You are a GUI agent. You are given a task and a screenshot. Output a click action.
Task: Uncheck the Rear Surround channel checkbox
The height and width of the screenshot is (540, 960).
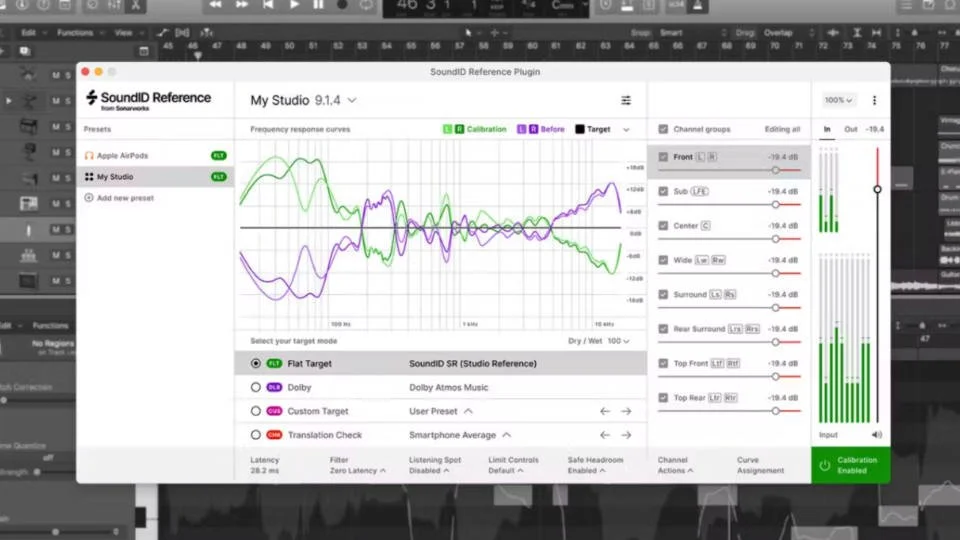tap(663, 329)
